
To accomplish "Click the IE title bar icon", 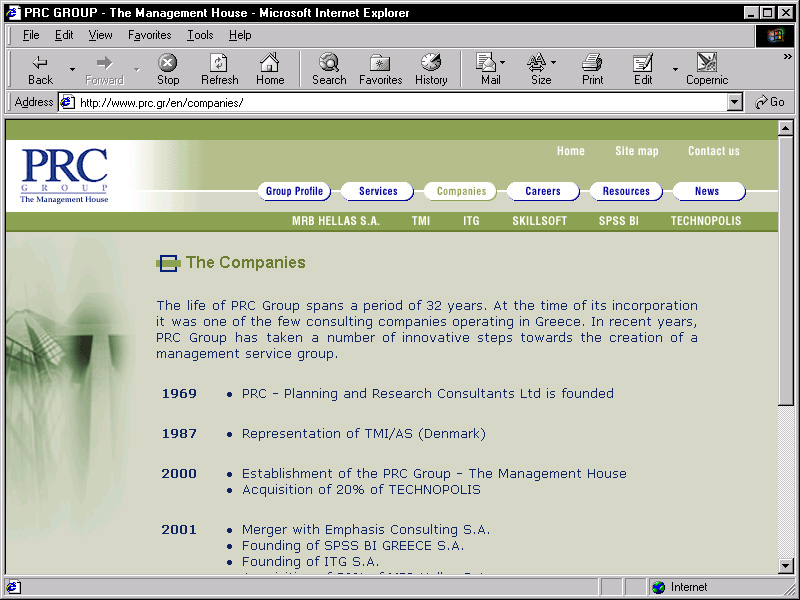I will click(13, 12).
